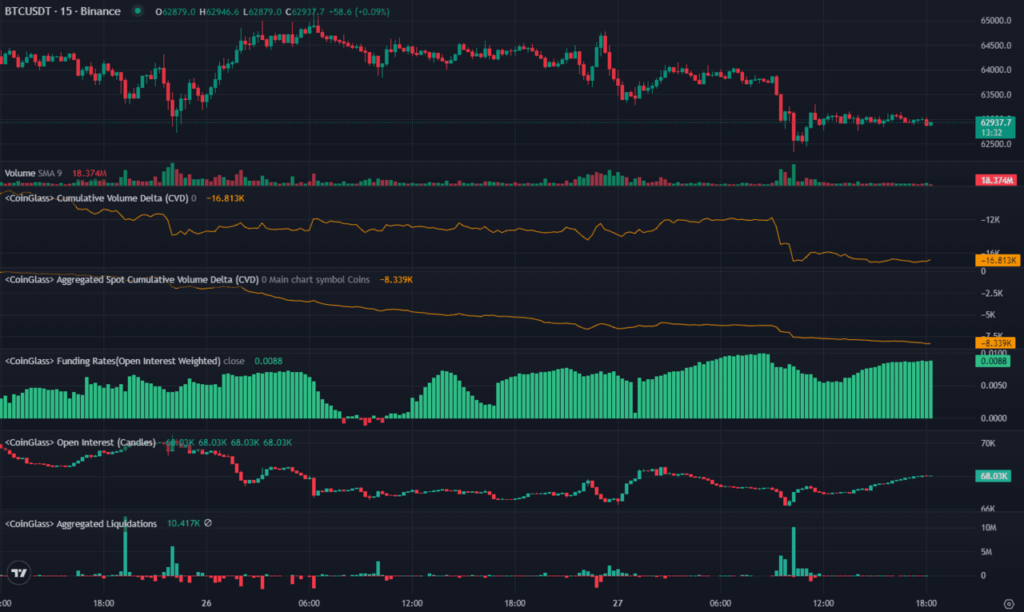1024x612 pixels.
Task: Click the Aggregated Liquidations hidden-value icon
Action: (x=208, y=523)
